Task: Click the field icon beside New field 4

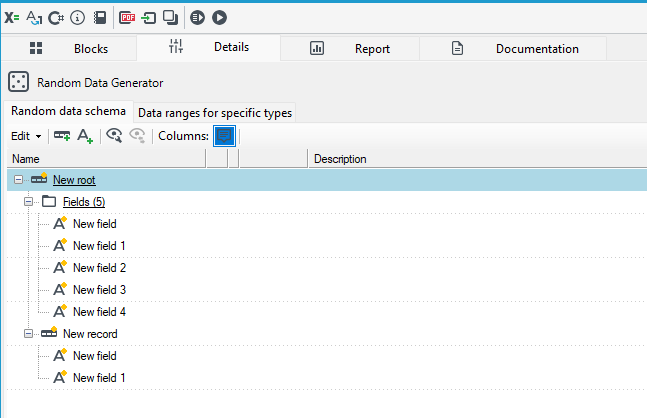Action: pos(60,311)
